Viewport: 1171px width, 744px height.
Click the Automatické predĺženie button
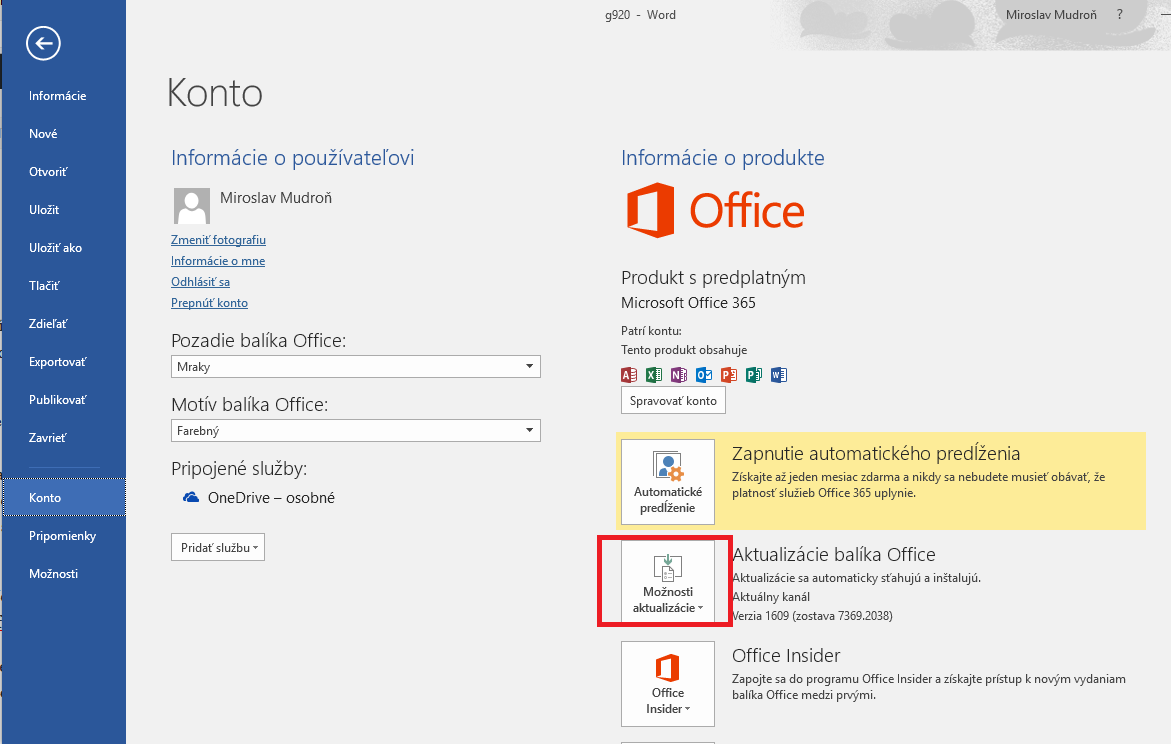tap(668, 482)
